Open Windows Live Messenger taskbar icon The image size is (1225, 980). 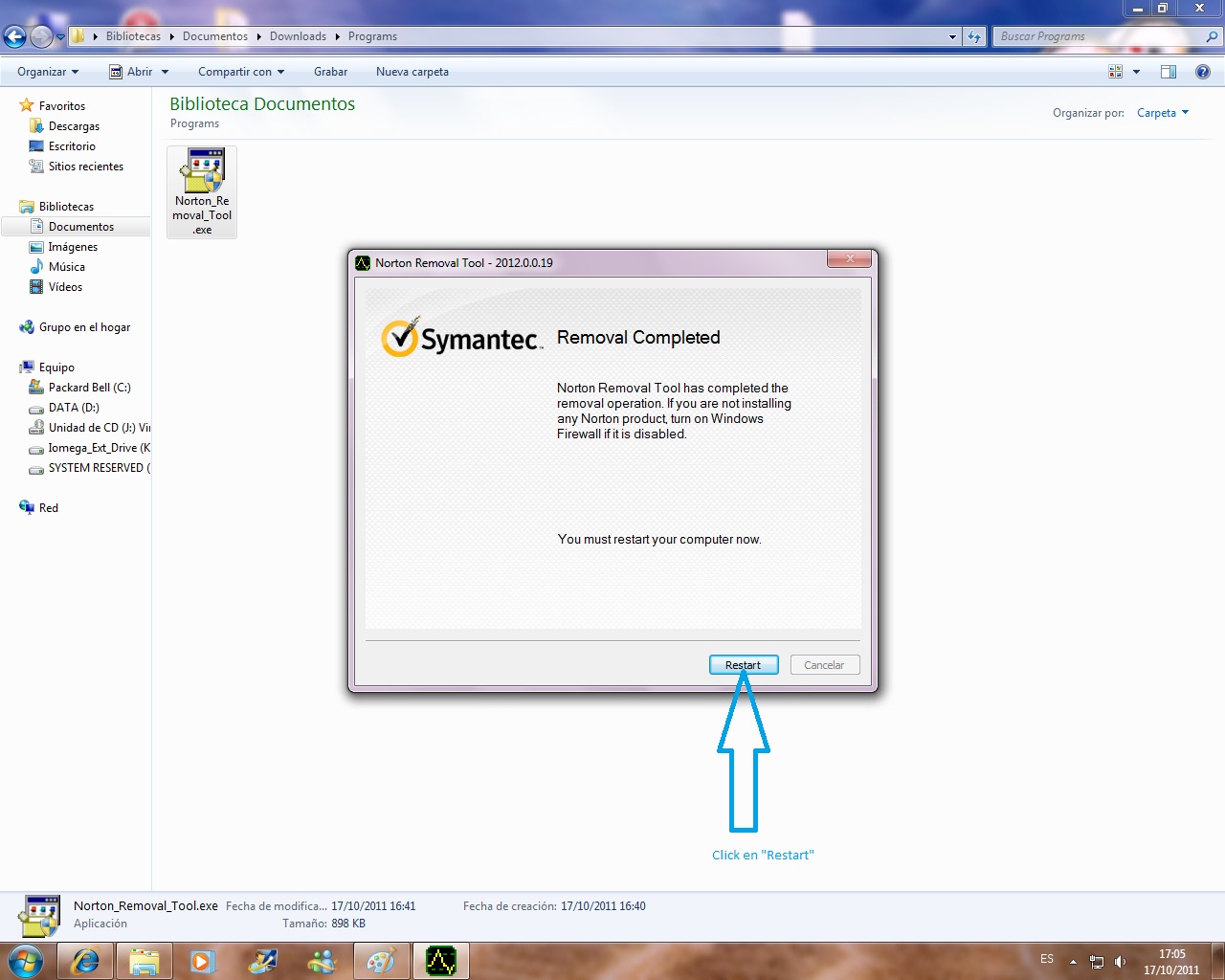point(323,961)
